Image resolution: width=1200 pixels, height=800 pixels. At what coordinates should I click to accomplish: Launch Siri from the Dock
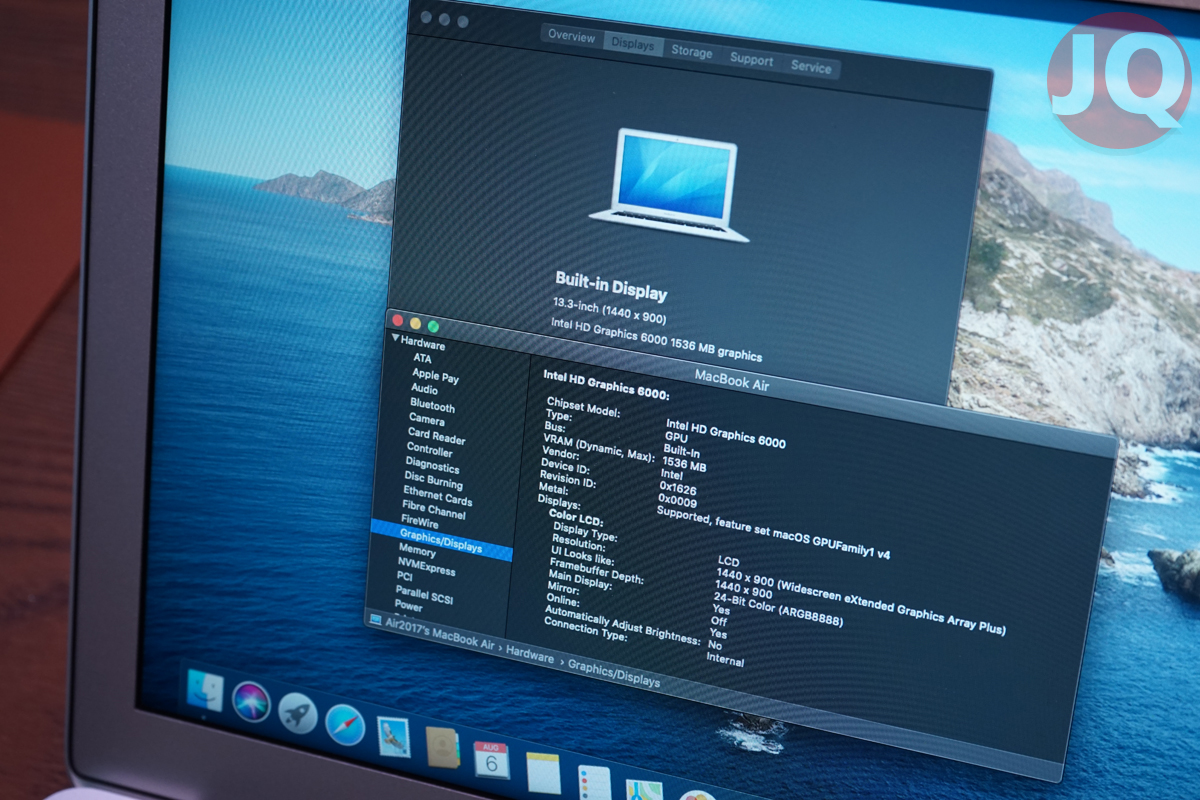click(x=251, y=702)
